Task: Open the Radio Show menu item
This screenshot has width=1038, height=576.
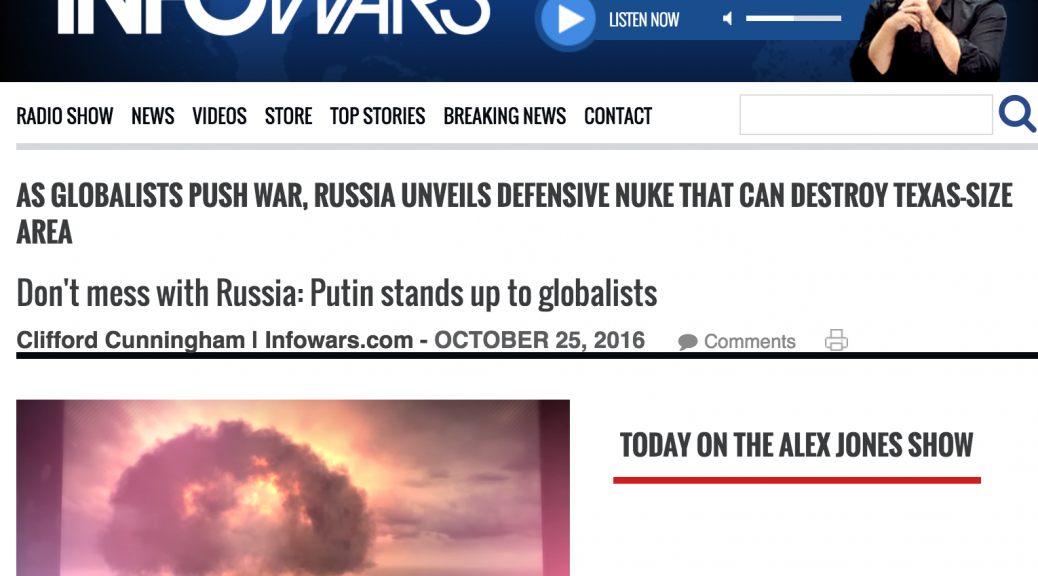Action: pos(65,117)
